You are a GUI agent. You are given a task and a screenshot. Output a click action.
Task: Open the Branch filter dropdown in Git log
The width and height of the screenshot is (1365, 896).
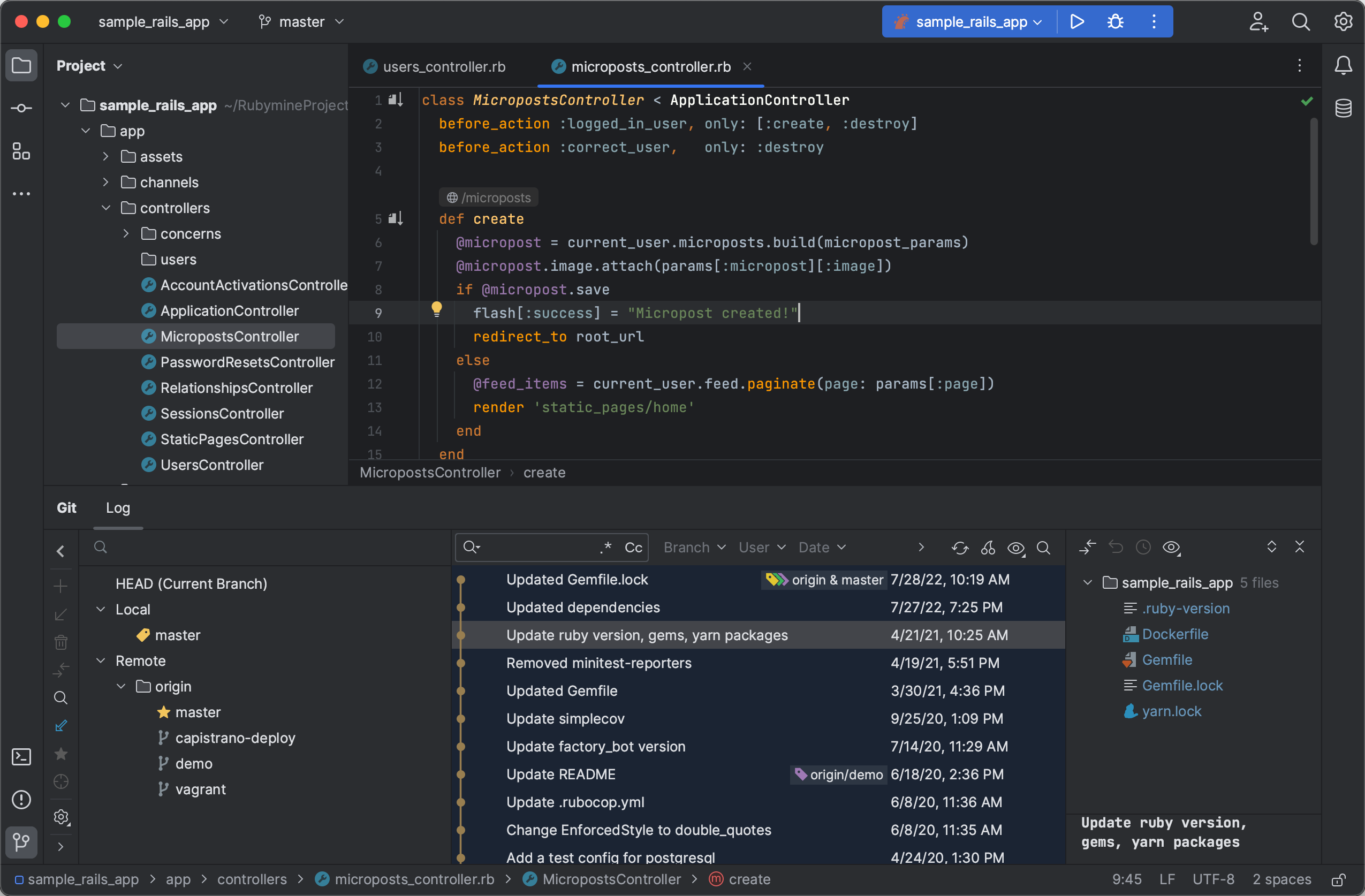tap(693, 546)
